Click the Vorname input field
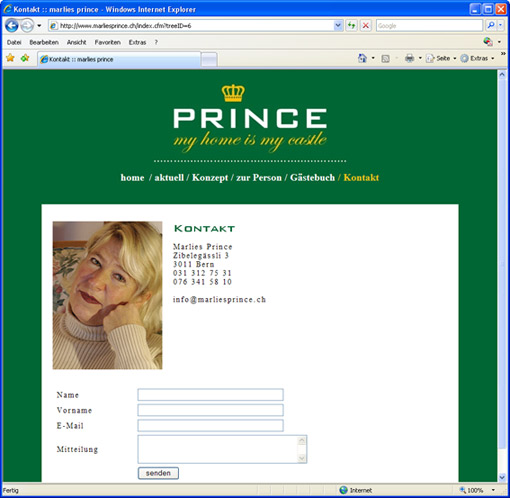 210,410
